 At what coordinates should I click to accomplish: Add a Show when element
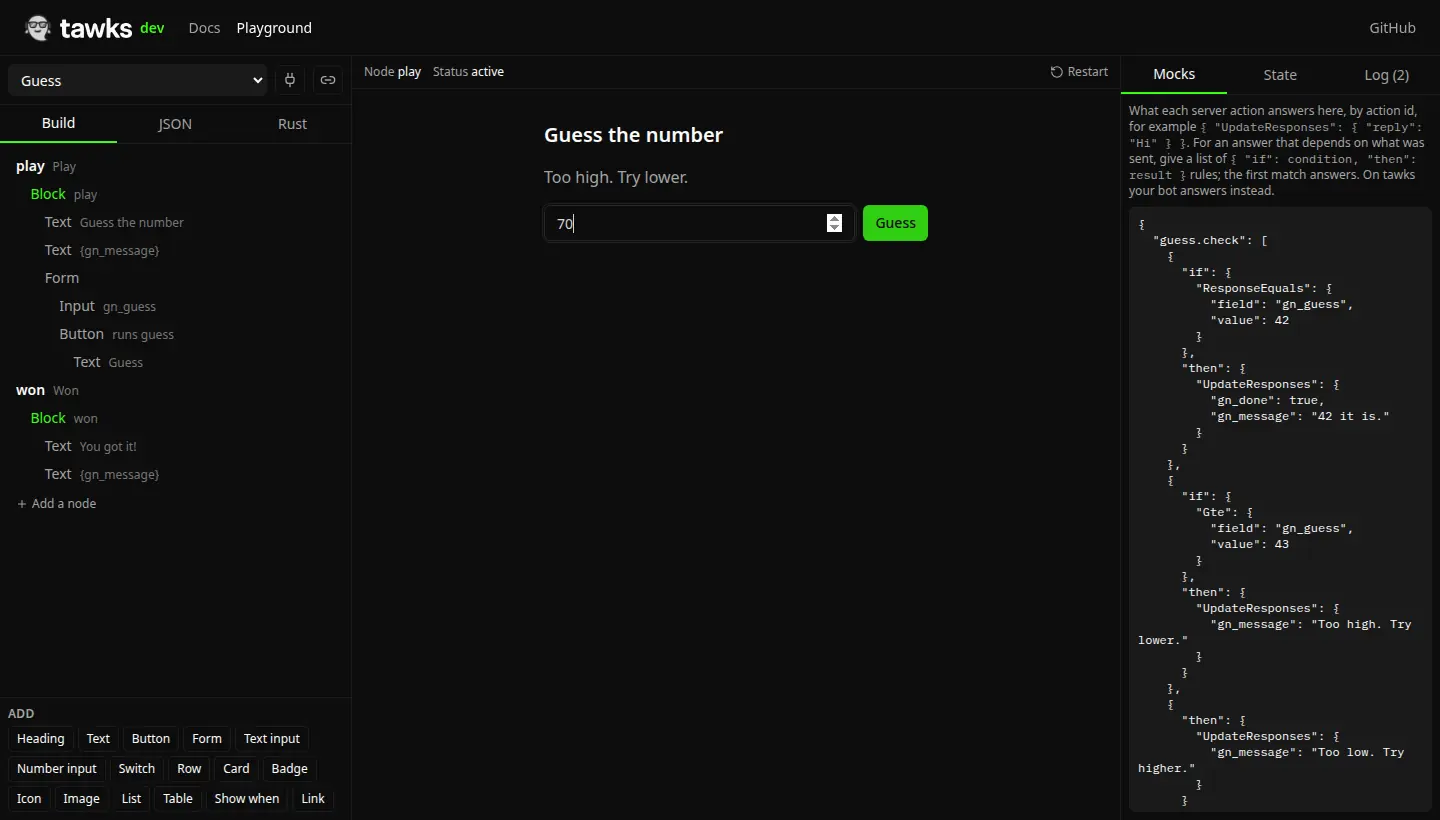pos(247,799)
